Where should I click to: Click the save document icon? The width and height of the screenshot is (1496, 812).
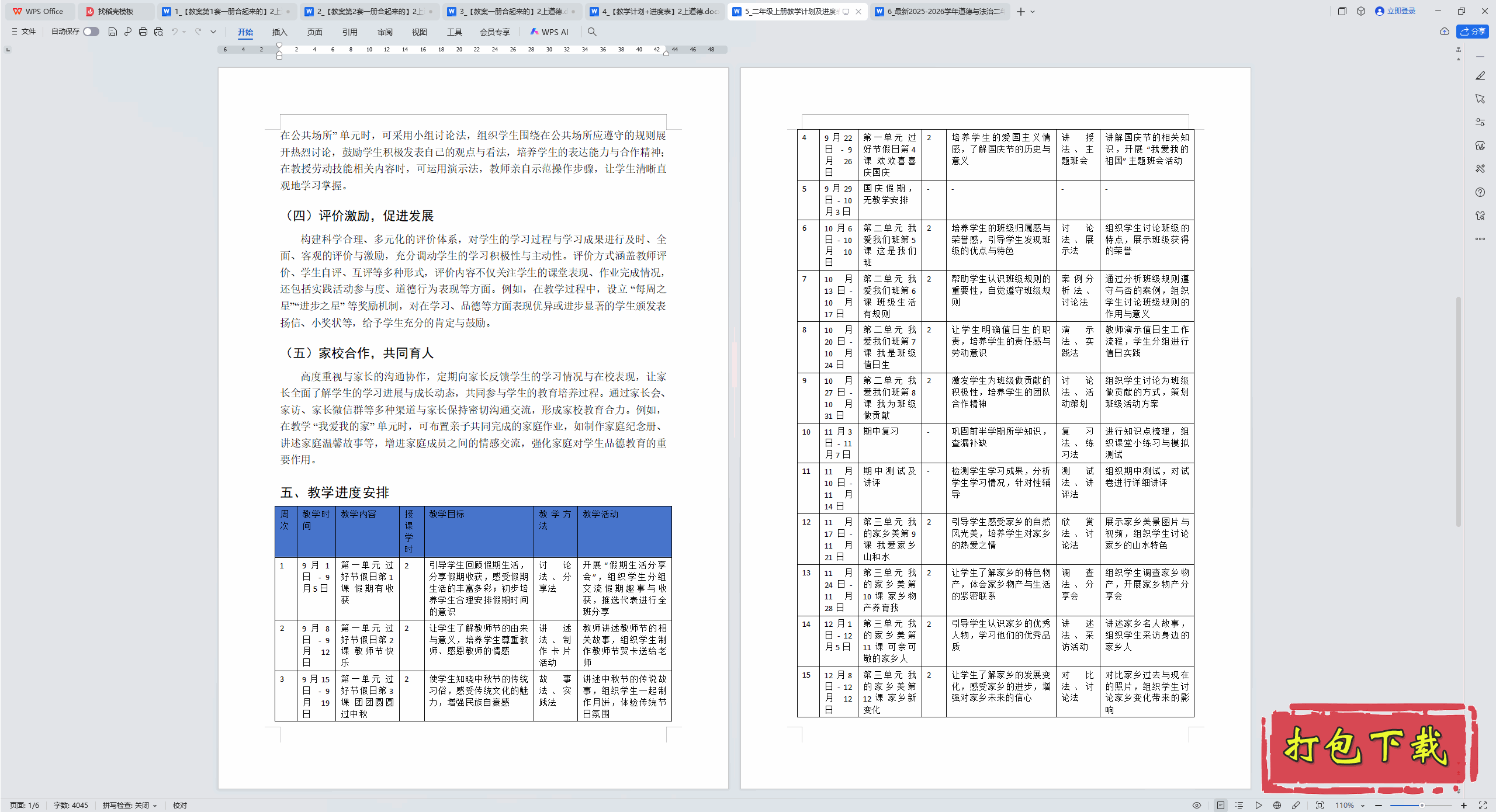(x=113, y=32)
